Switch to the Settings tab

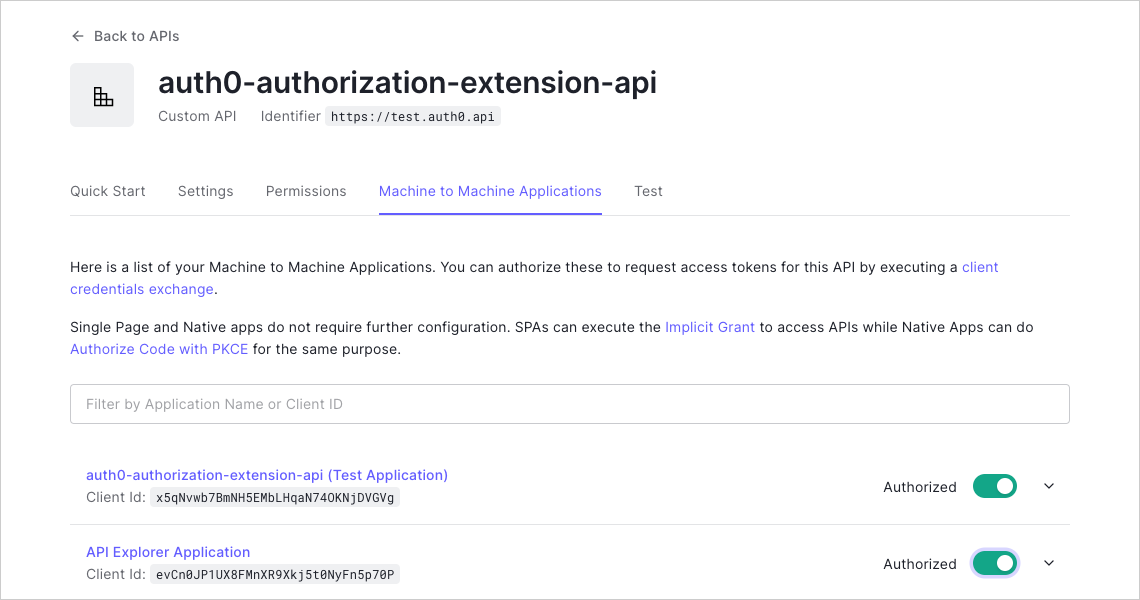pyautogui.click(x=205, y=191)
